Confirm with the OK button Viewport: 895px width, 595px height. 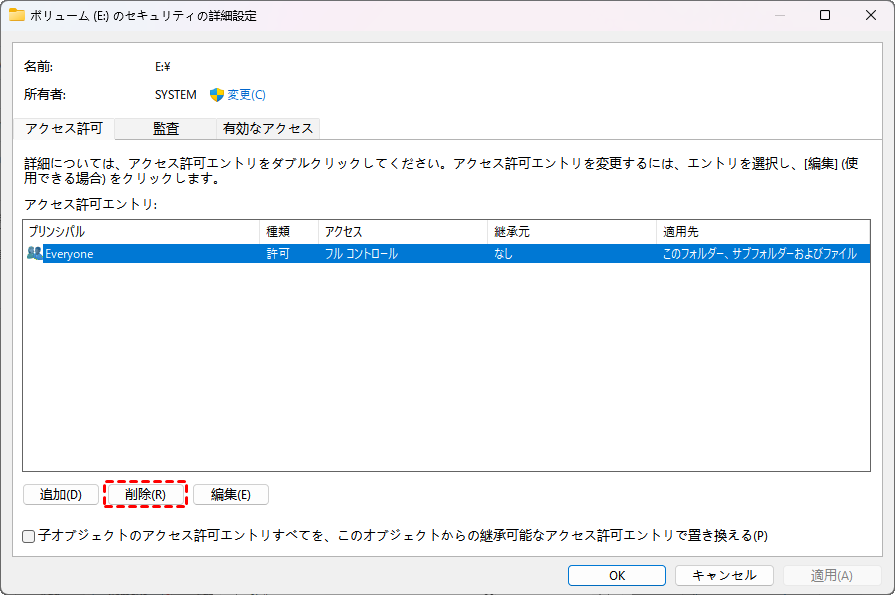(617, 575)
